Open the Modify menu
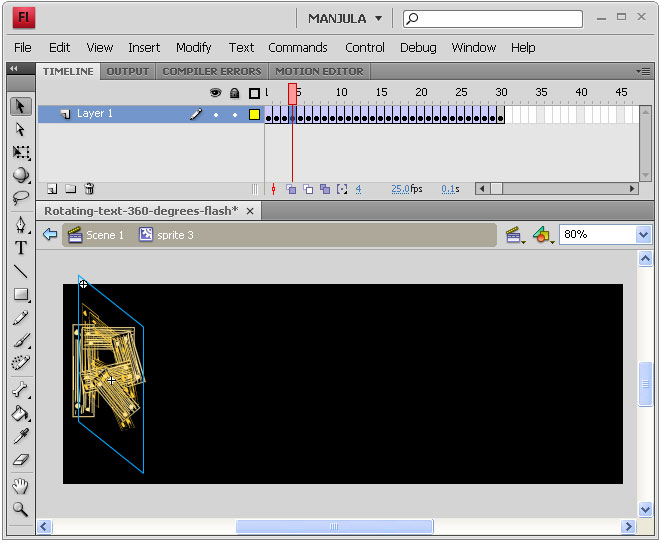 pos(193,48)
